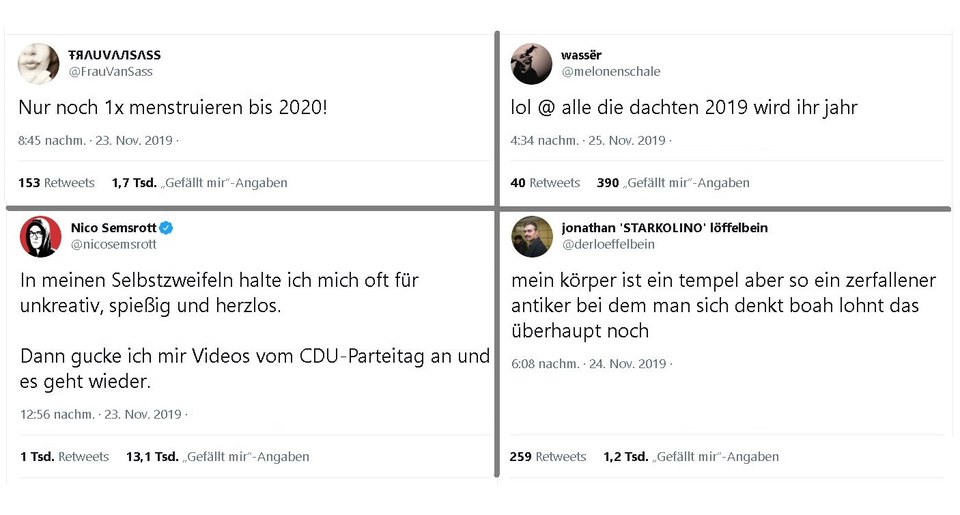Open the @derloeffelbein handle
The image size is (960, 515).
point(609,244)
